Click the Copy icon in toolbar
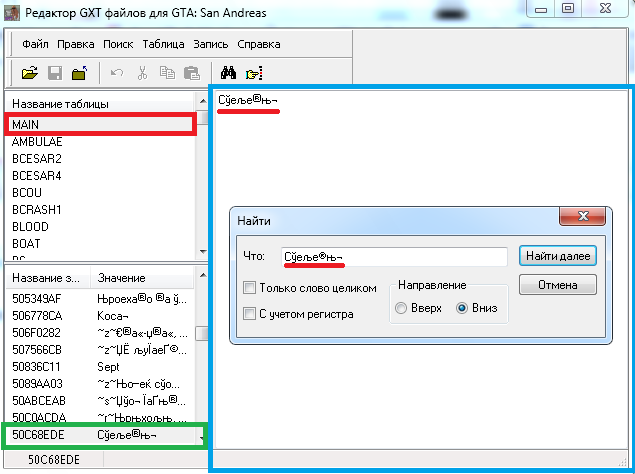Viewport: 635px width, 474px height. pos(165,72)
